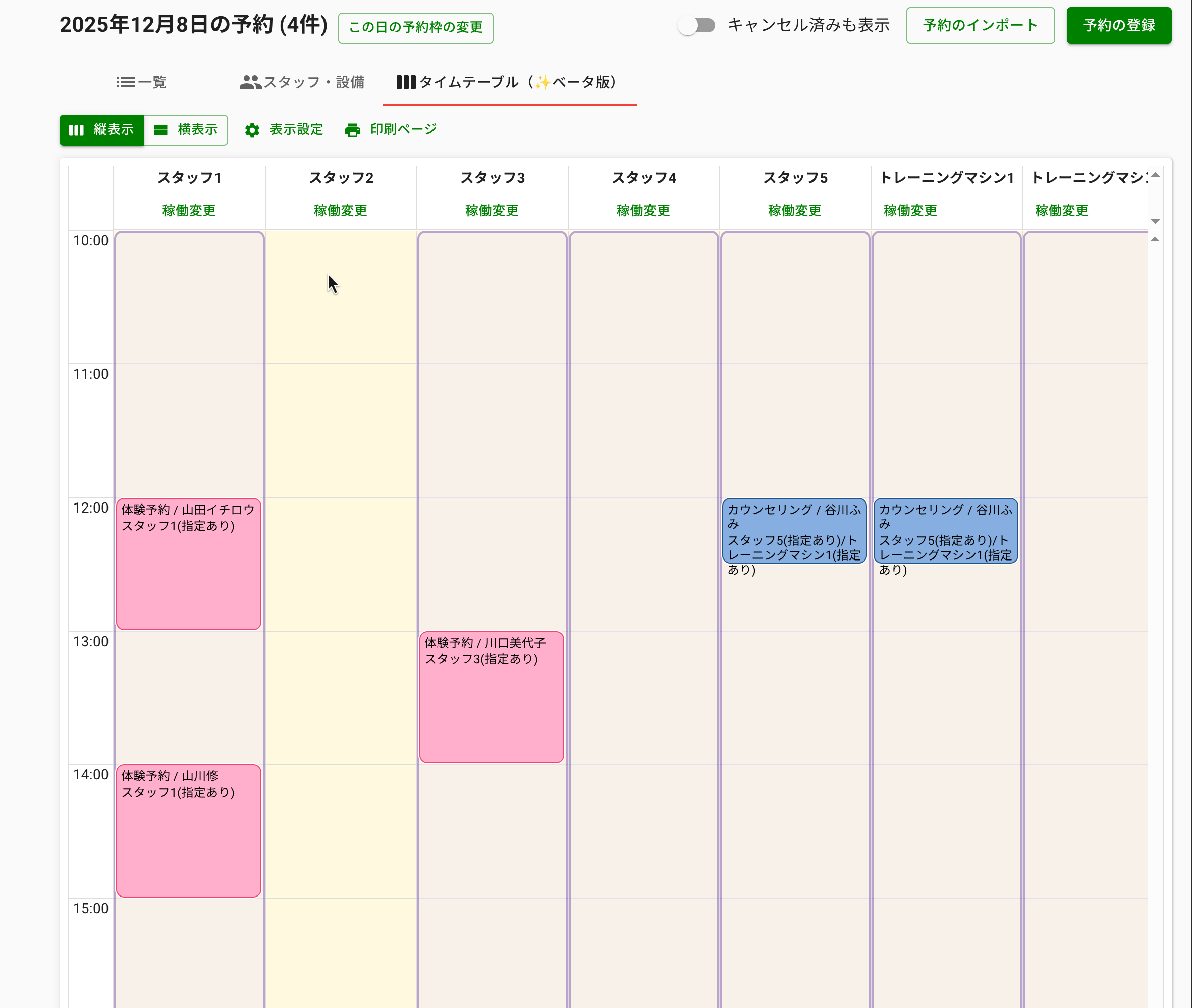
Task: Click the 予約の登録 button
Action: pyautogui.click(x=1118, y=26)
